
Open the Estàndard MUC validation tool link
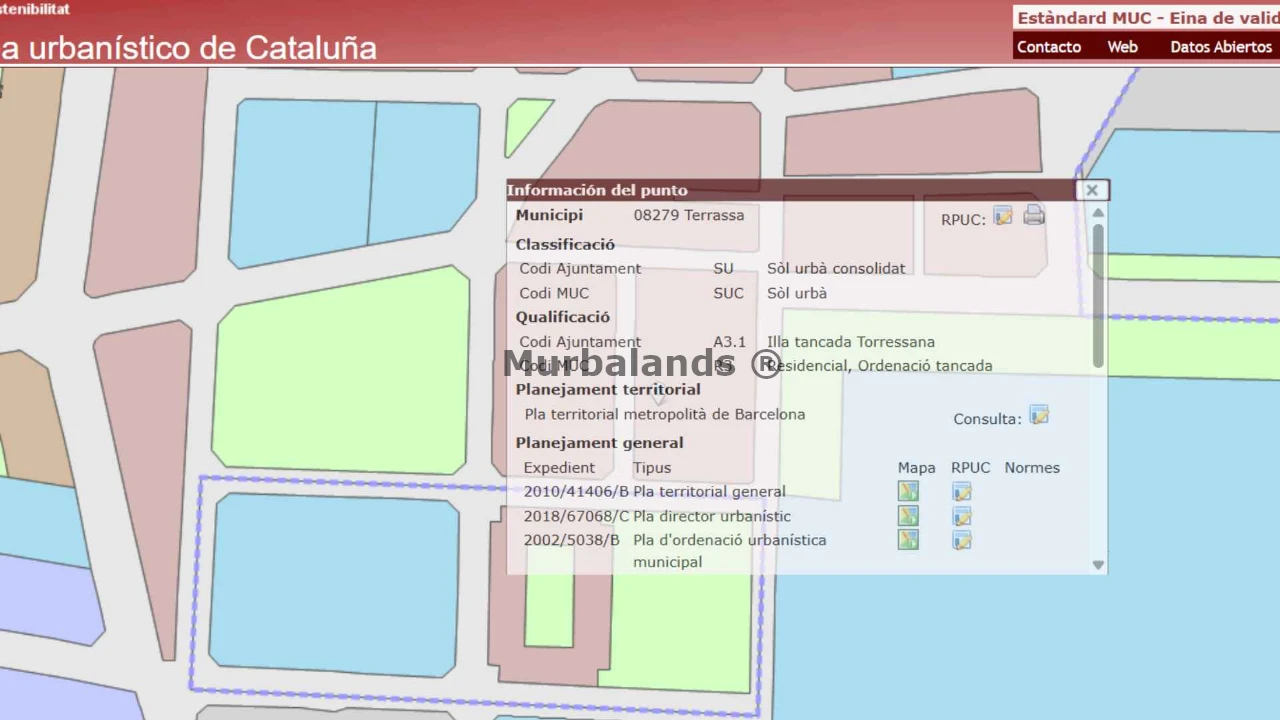click(x=1147, y=18)
